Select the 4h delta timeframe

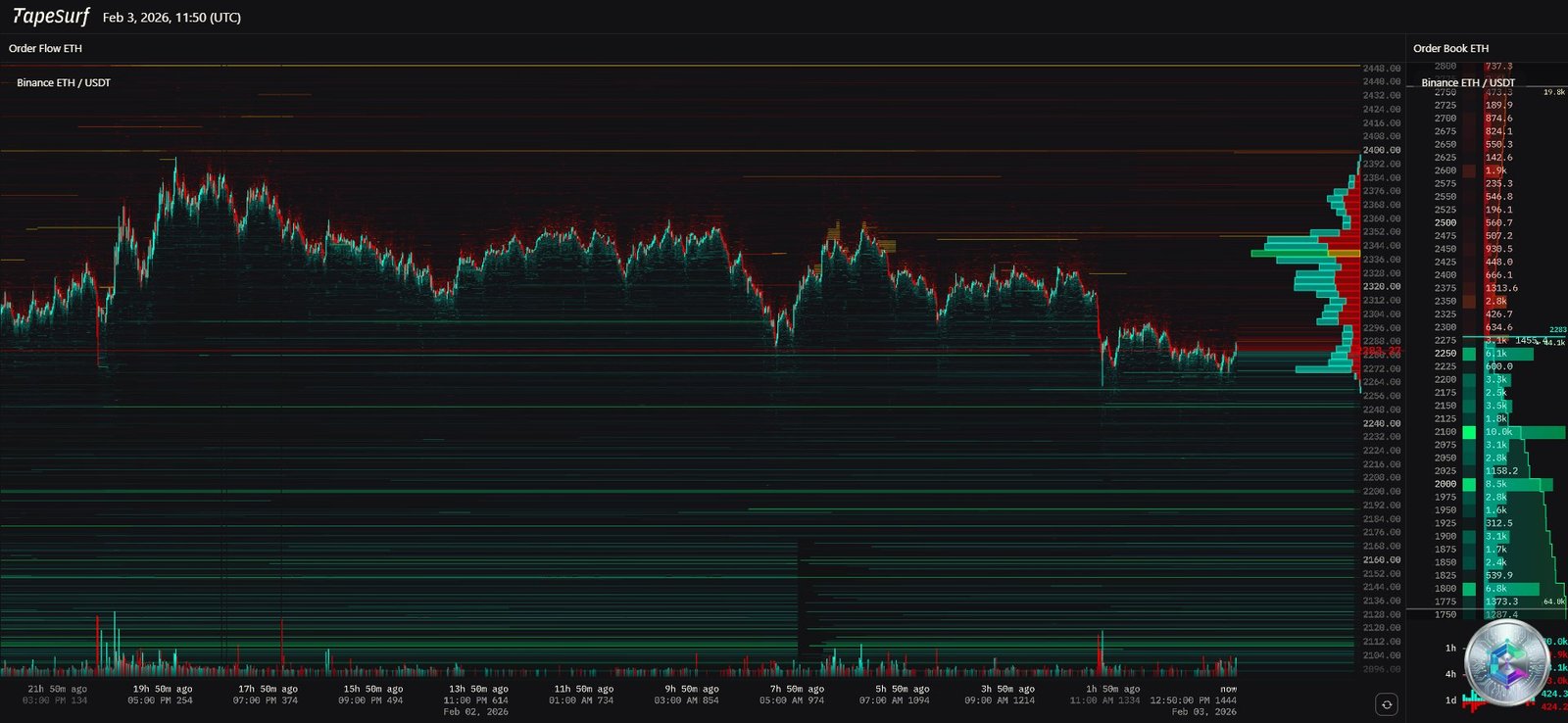(1450, 674)
